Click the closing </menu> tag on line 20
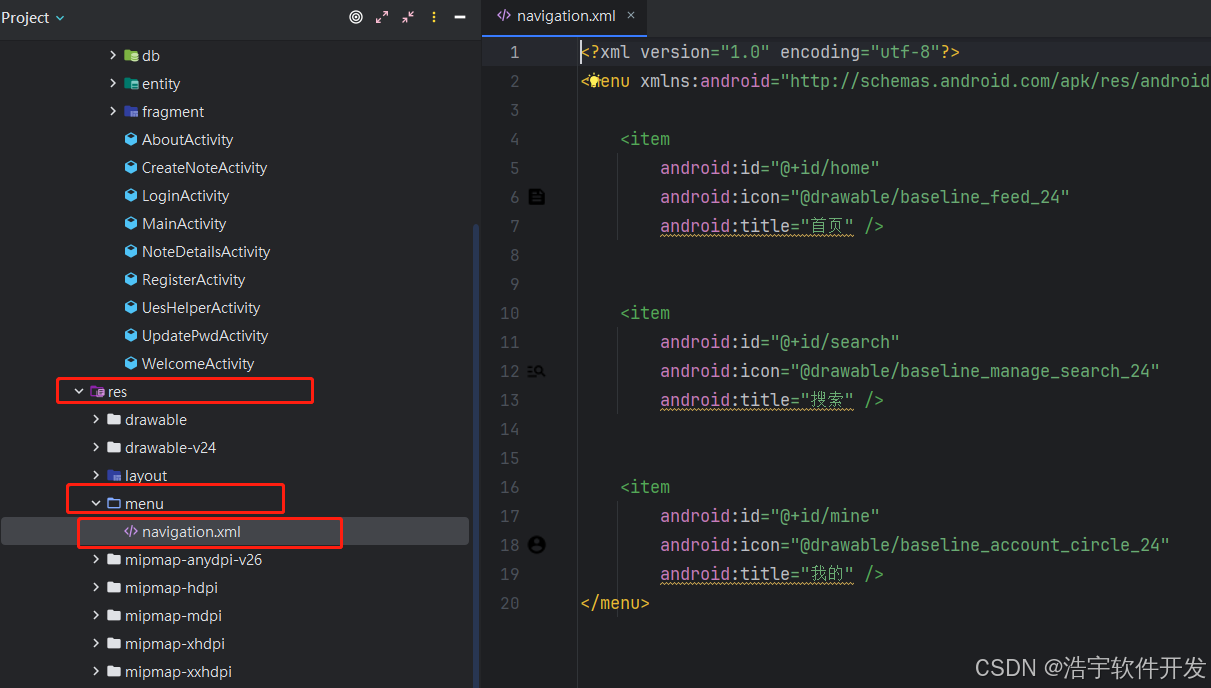This screenshot has width=1211, height=688. pyautogui.click(x=615, y=603)
